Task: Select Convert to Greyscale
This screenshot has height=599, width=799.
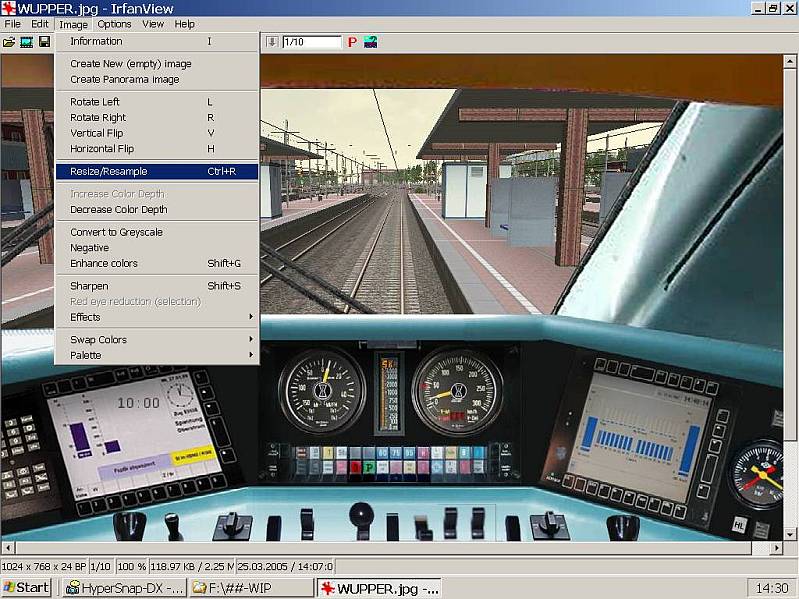Action: tap(157, 232)
